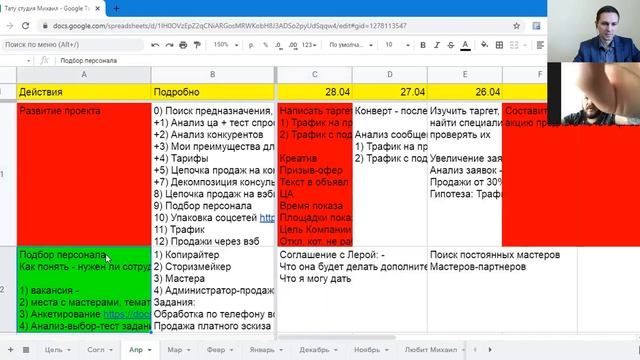This screenshot has height=360, width=640.
Task: Reload the page in browser
Action: (25, 26)
